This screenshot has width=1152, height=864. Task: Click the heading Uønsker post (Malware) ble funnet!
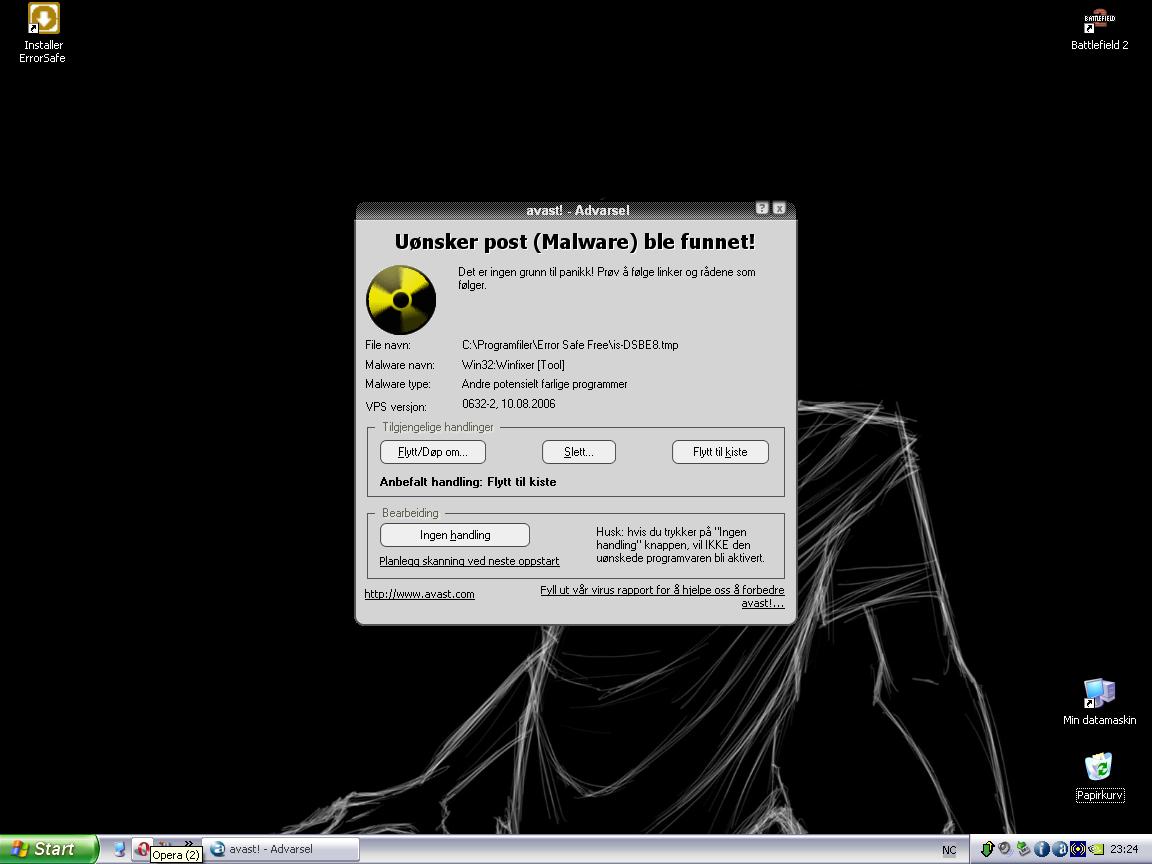[x=575, y=242]
